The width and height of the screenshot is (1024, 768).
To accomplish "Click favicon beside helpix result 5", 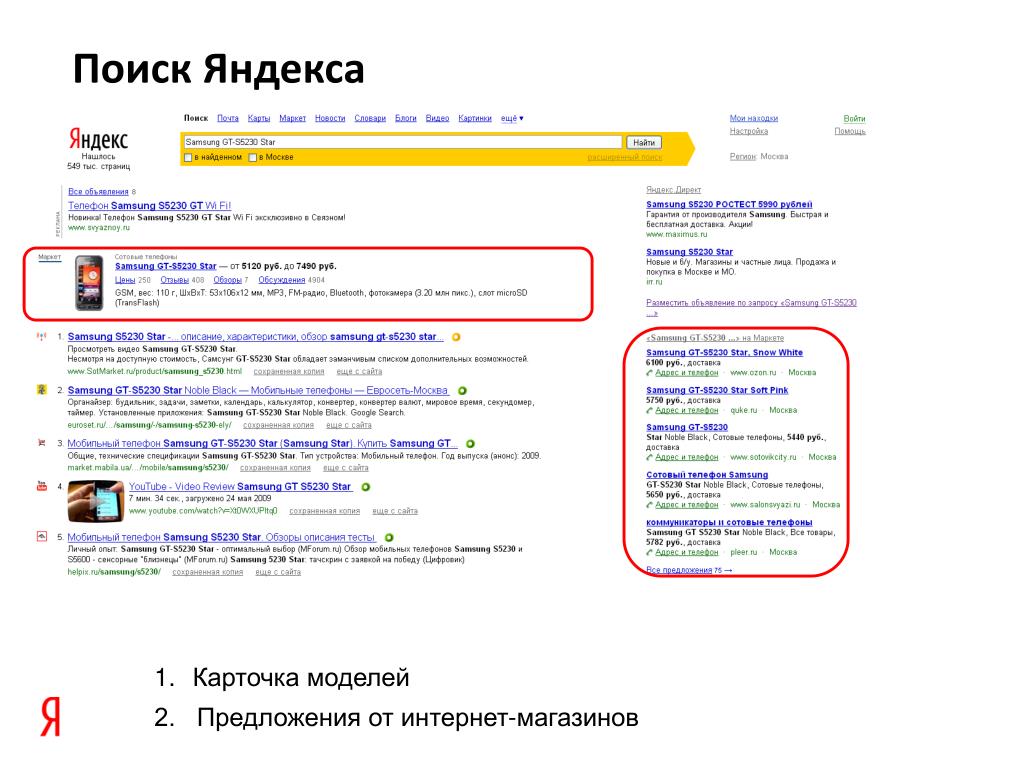I will tap(42, 537).
